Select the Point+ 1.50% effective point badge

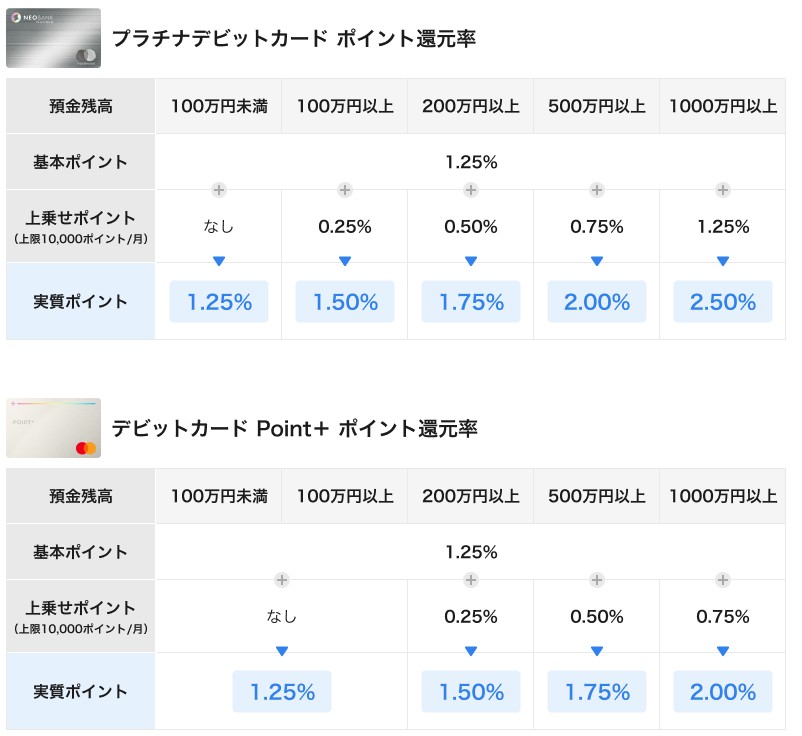point(471,692)
